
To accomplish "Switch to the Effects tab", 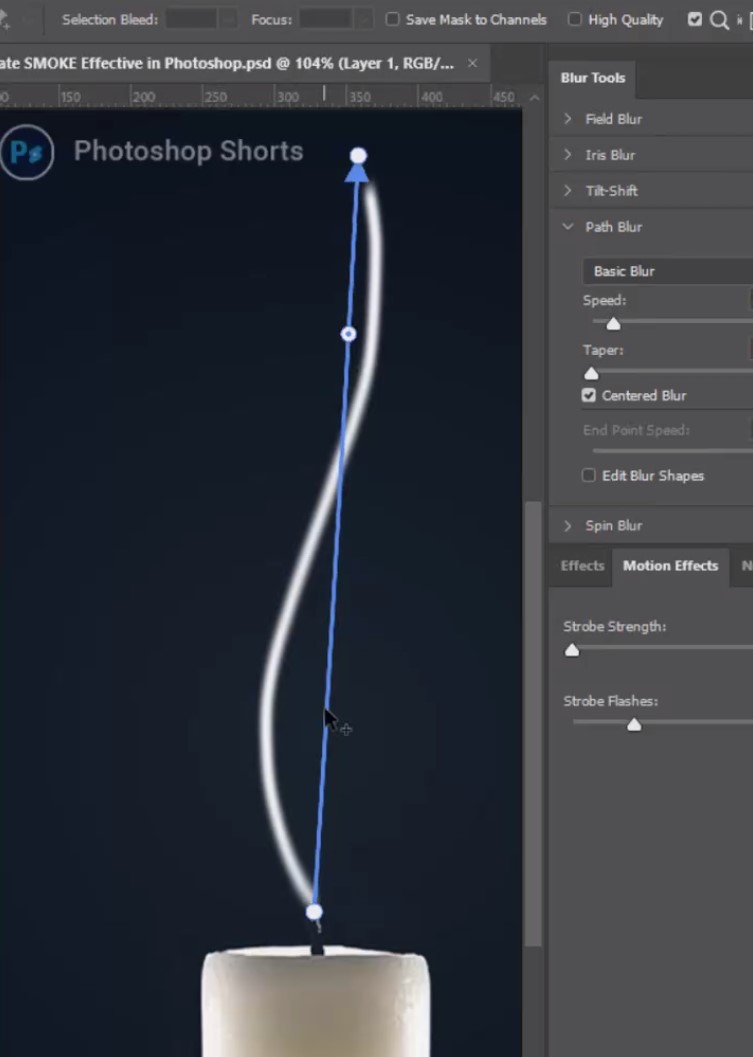I will pos(582,566).
